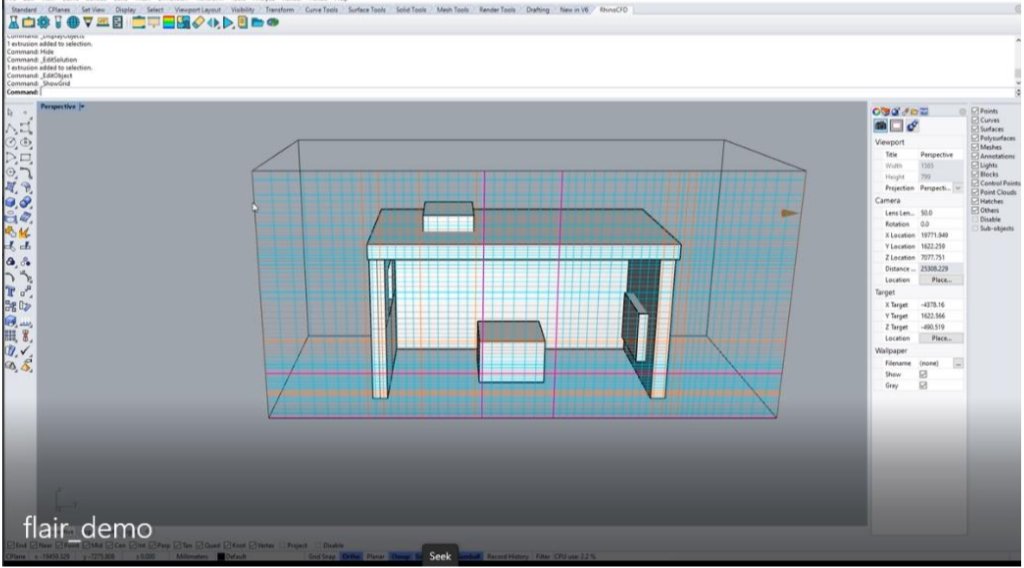Switch to the Viewport Layout tab
This screenshot has width=1024, height=568.
pyautogui.click(x=198, y=10)
